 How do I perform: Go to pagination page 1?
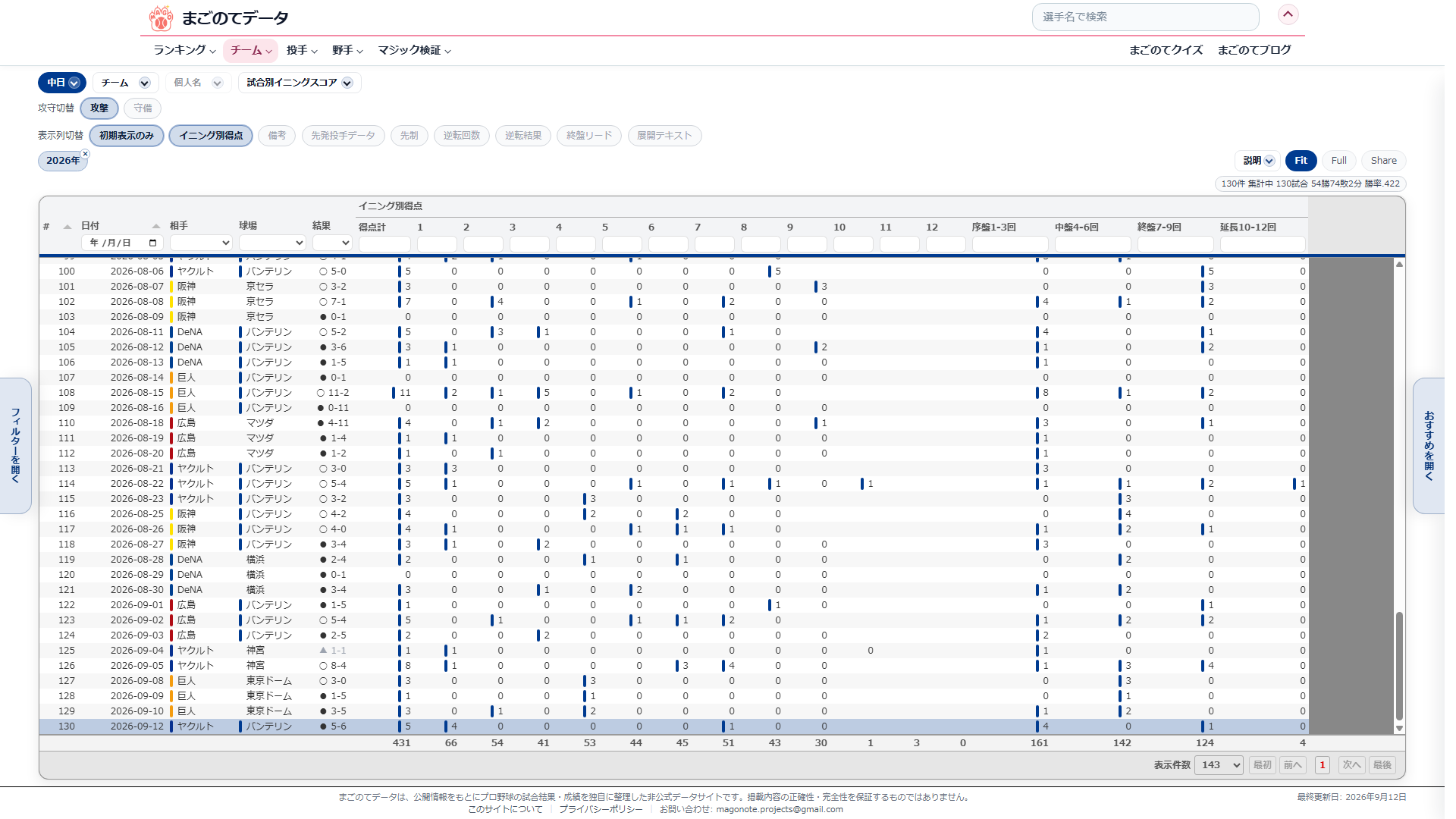click(x=1323, y=765)
